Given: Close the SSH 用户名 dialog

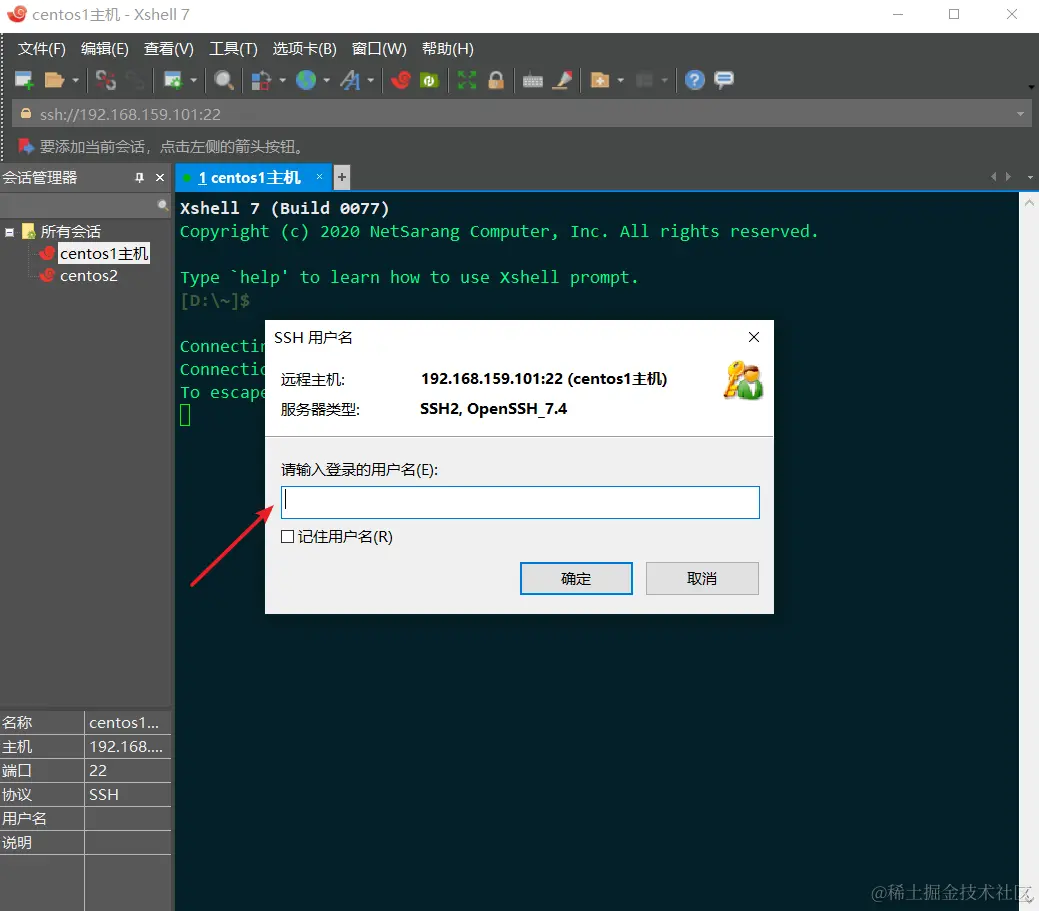Looking at the screenshot, I should pyautogui.click(x=753, y=337).
